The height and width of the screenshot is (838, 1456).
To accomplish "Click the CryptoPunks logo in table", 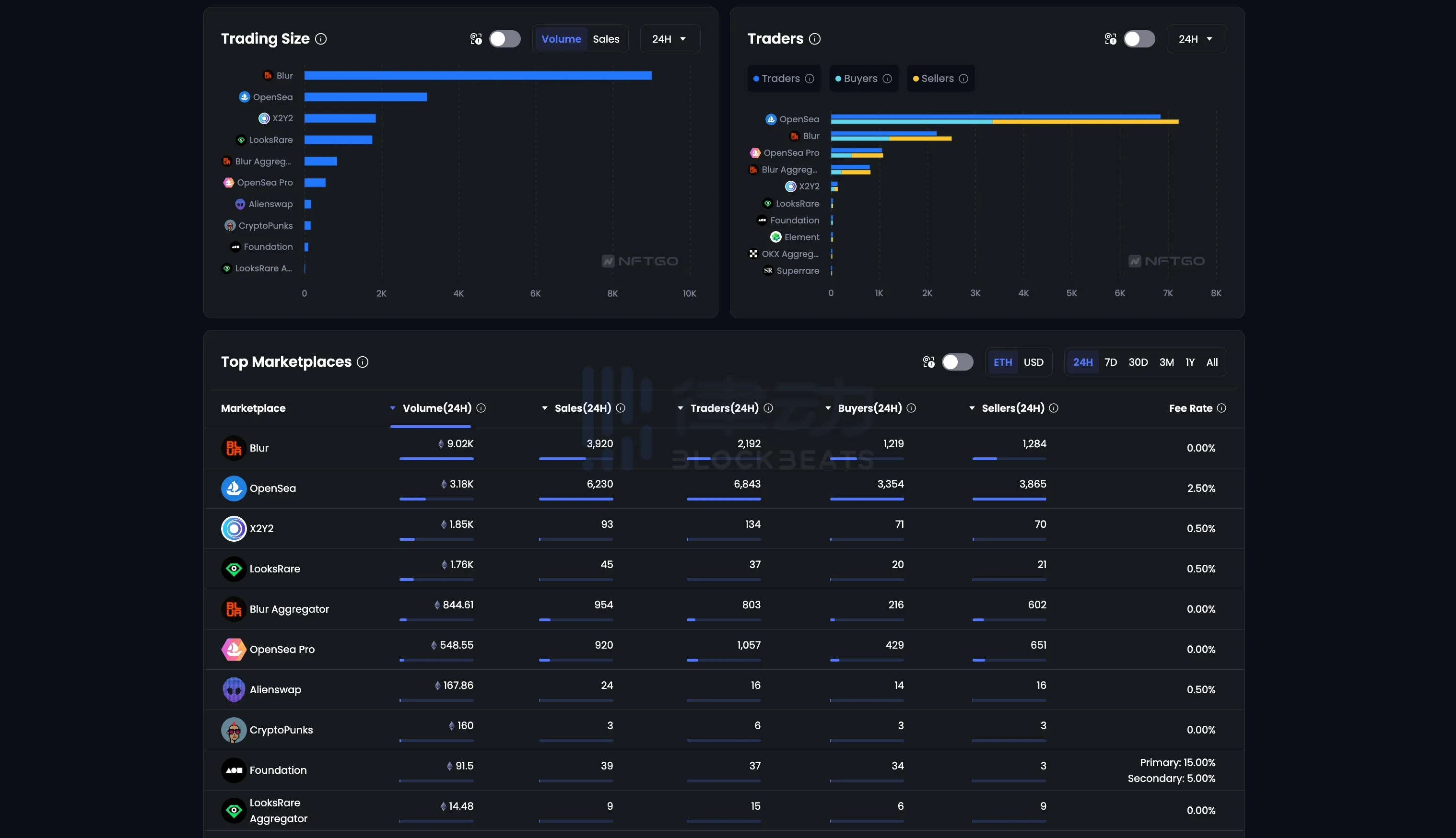I will 234,730.
